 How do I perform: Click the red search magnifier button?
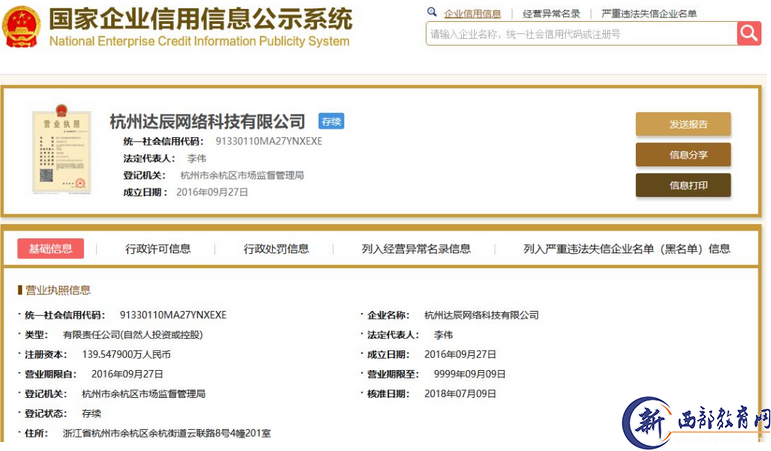click(749, 33)
